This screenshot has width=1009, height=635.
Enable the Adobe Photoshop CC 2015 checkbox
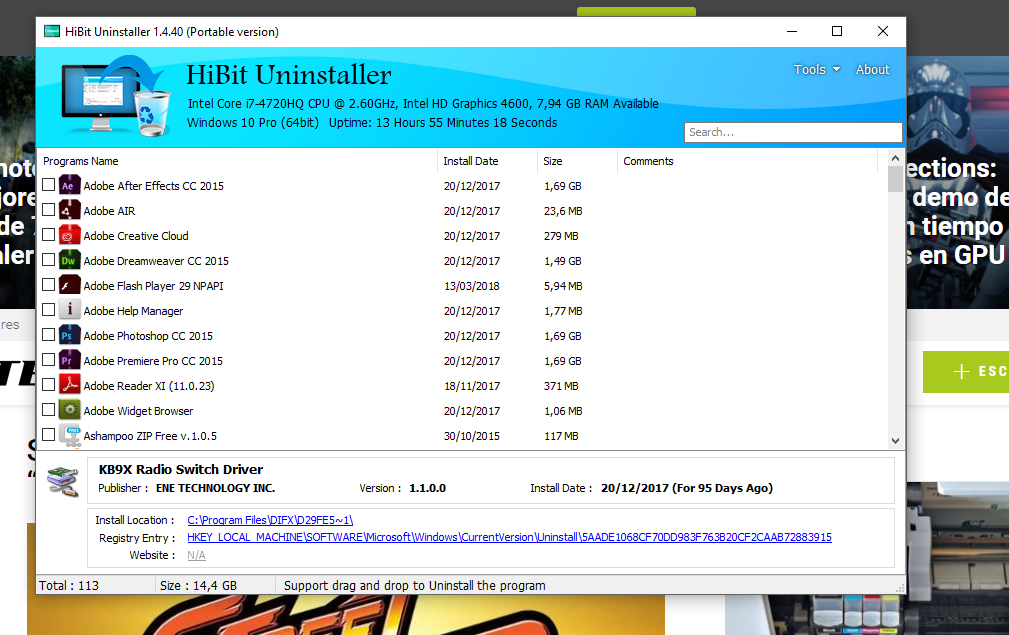(x=48, y=335)
